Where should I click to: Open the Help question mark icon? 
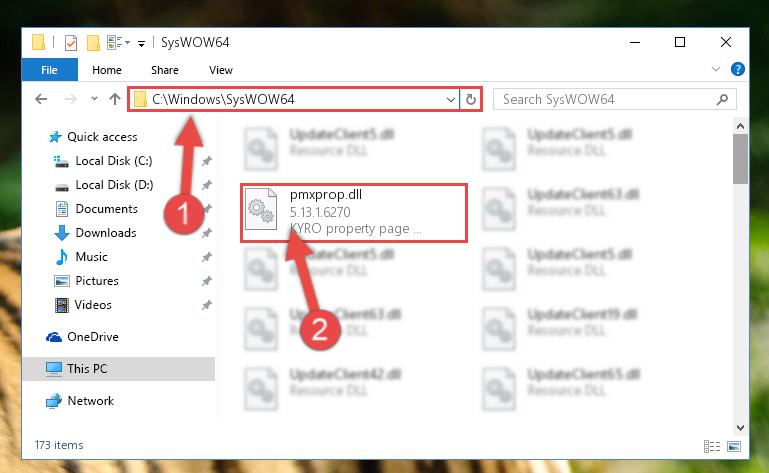pos(737,69)
